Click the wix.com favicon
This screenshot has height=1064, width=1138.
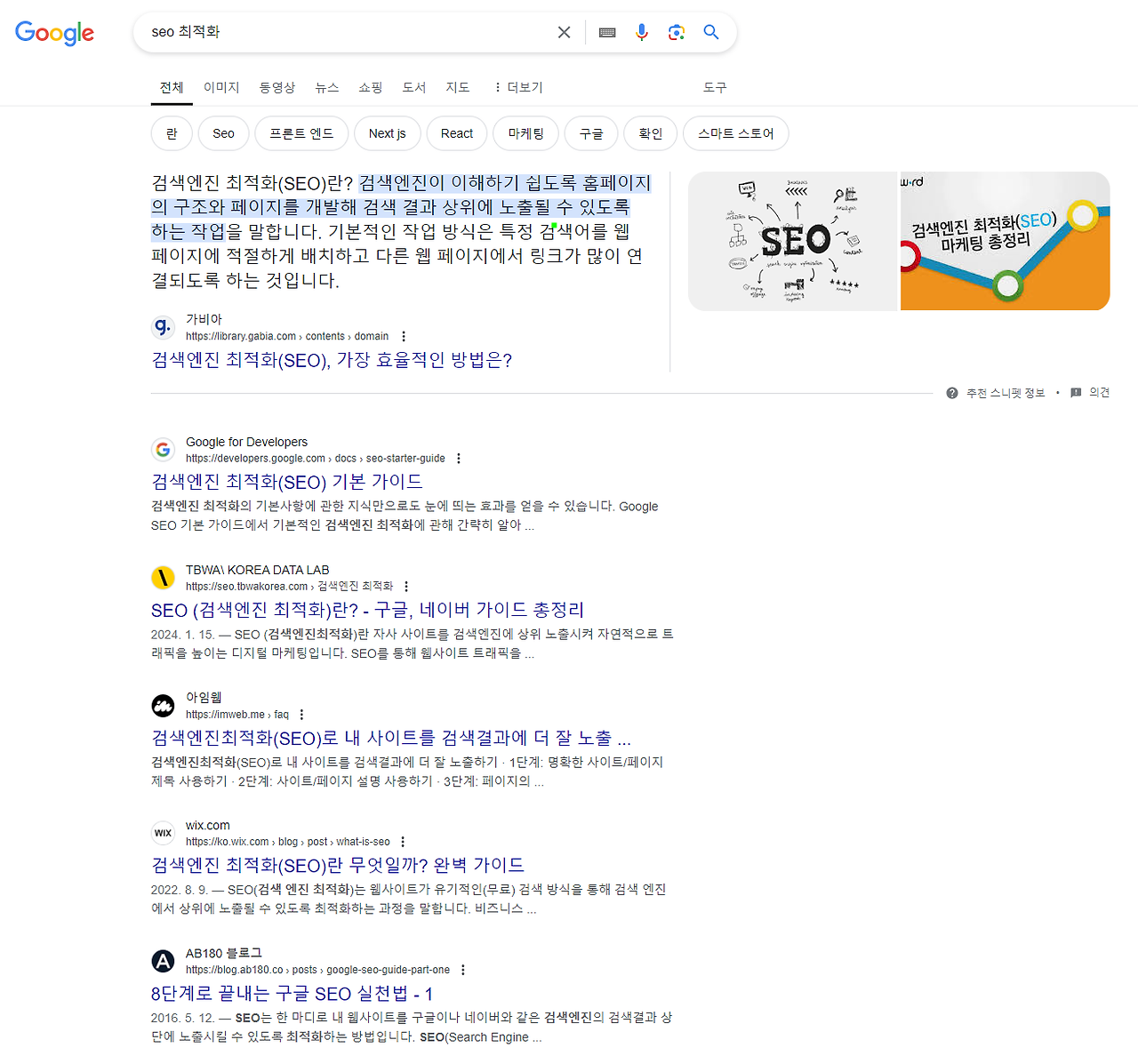coord(163,833)
